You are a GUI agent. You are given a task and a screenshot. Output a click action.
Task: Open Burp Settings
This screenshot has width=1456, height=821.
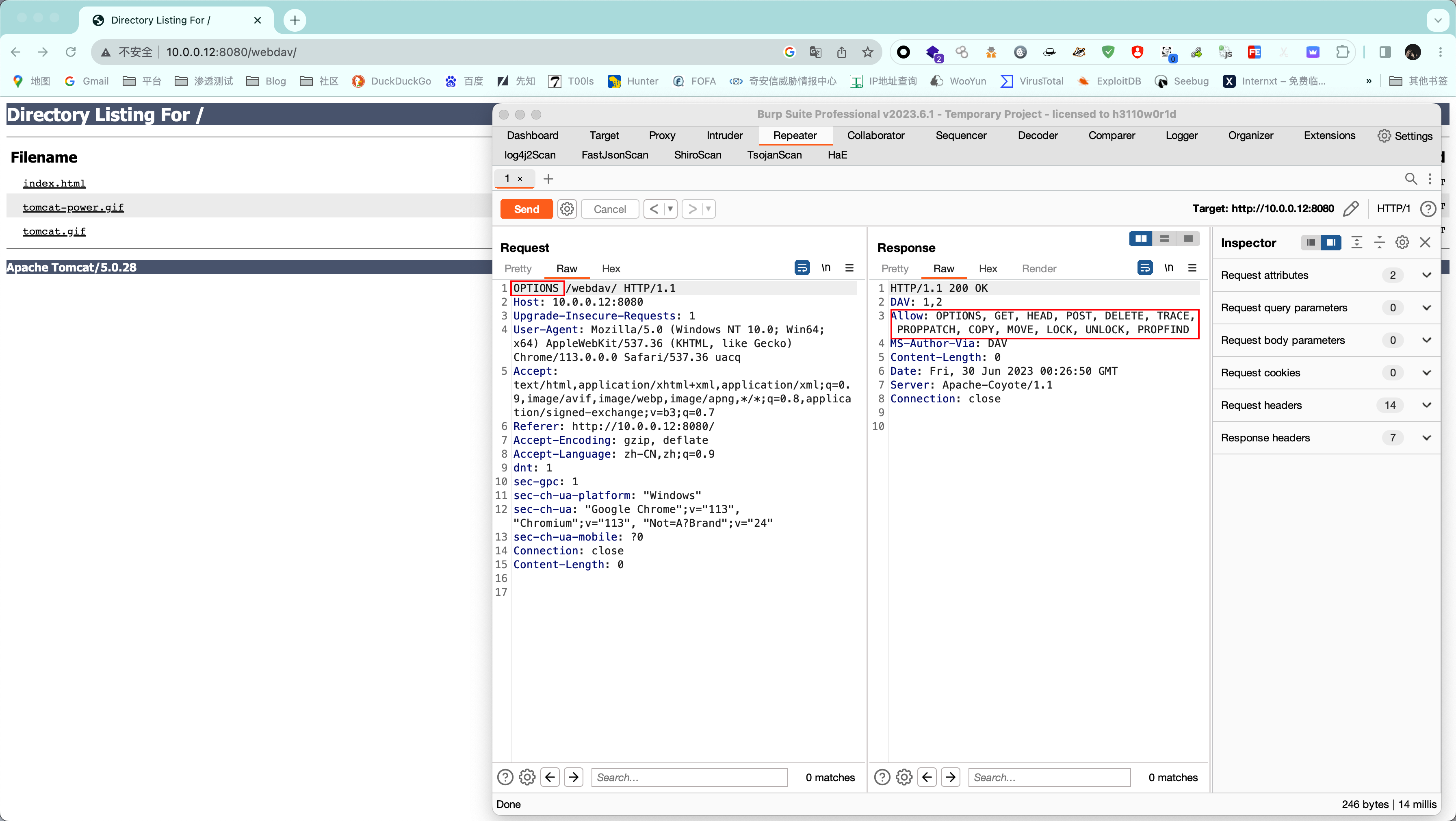point(1405,136)
